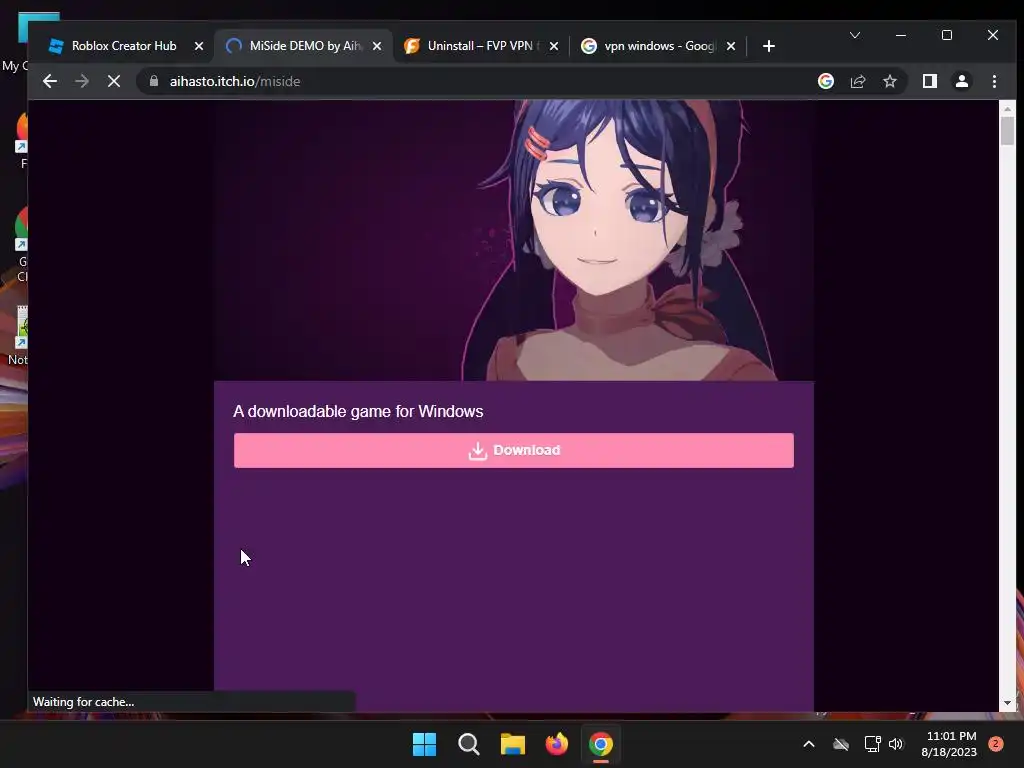Stop loading the page
1024x768 pixels.
pyautogui.click(x=114, y=81)
